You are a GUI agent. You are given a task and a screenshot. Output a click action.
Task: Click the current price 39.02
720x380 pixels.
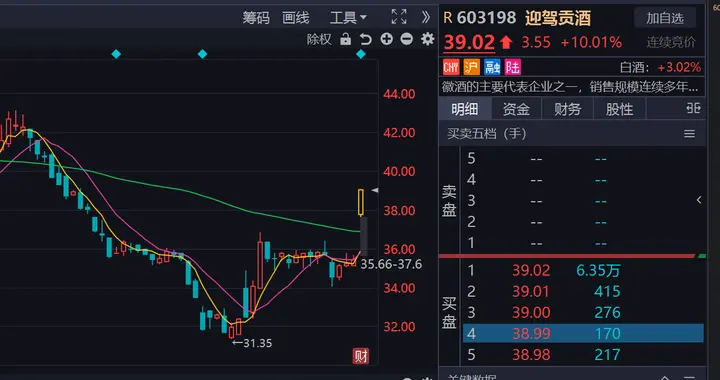(469, 42)
